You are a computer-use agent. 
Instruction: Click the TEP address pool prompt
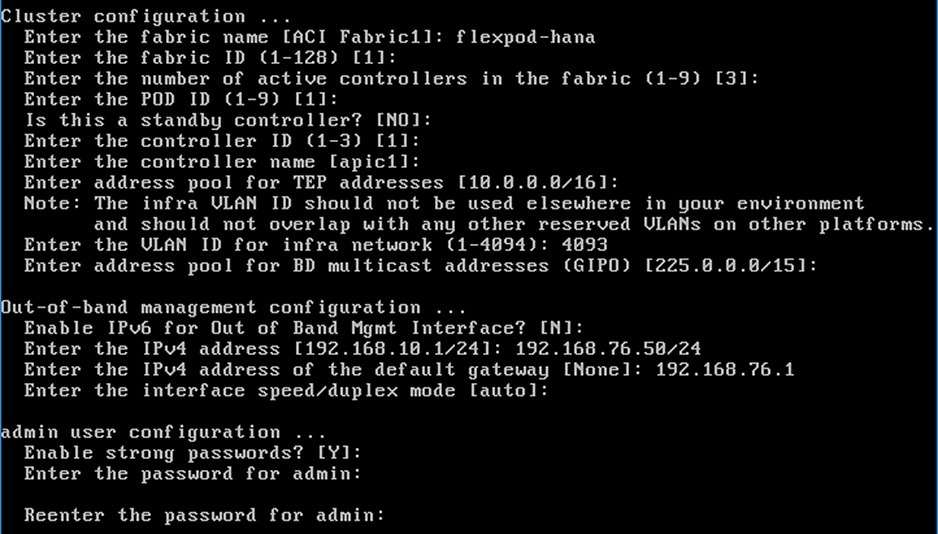[320, 183]
